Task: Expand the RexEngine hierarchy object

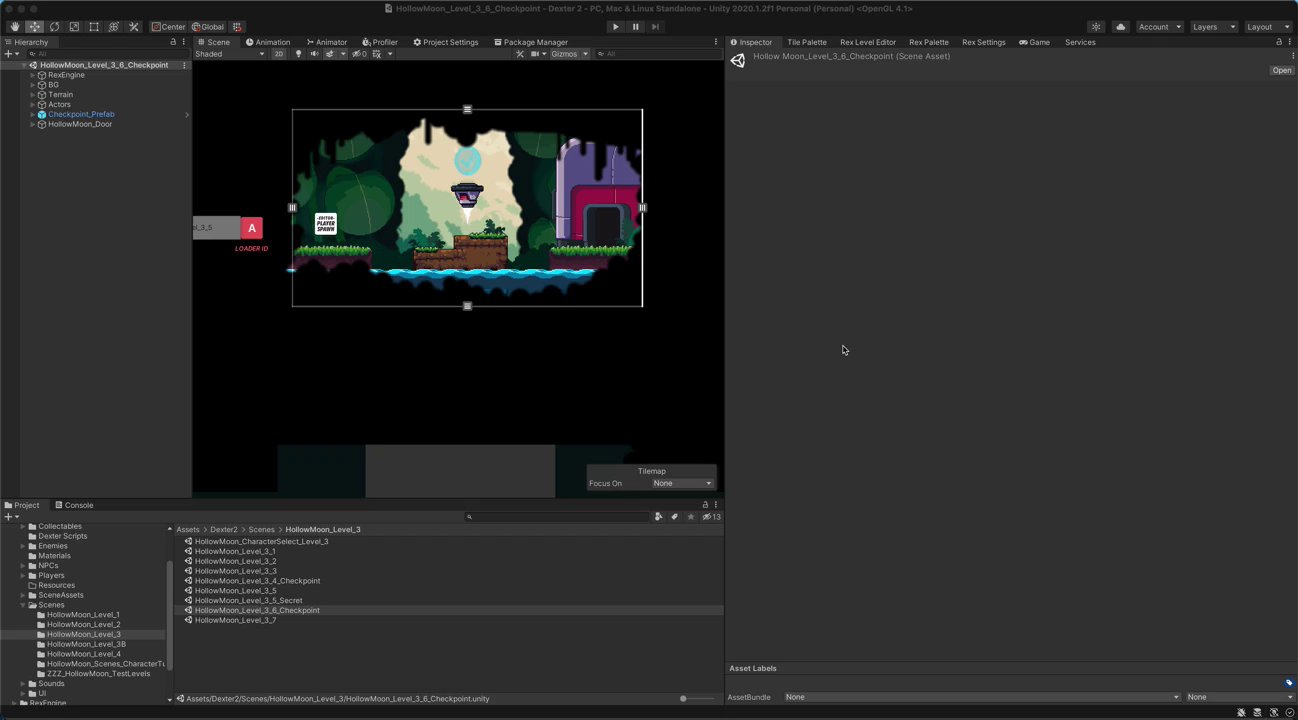Action: 32,75
